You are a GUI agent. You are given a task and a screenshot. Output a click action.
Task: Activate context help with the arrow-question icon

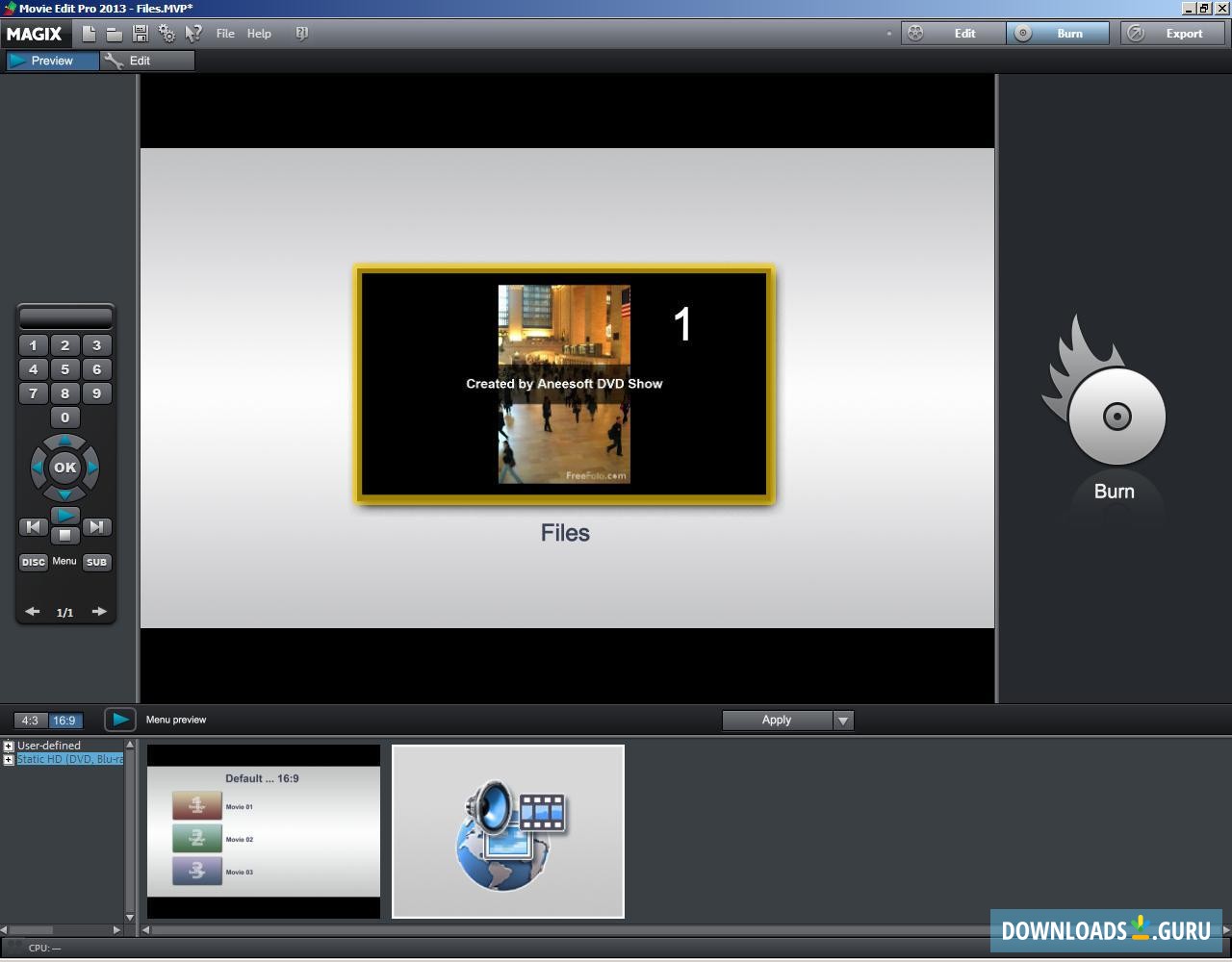pos(192,33)
